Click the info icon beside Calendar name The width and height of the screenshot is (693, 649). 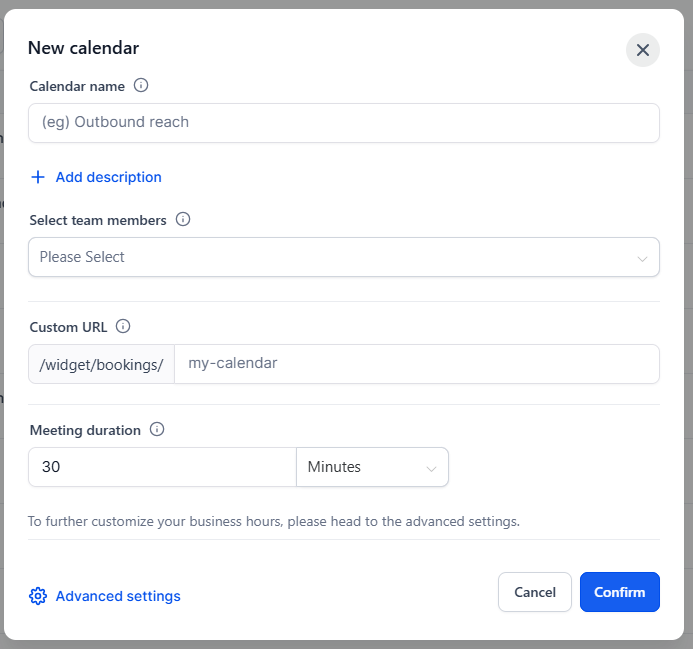(141, 86)
